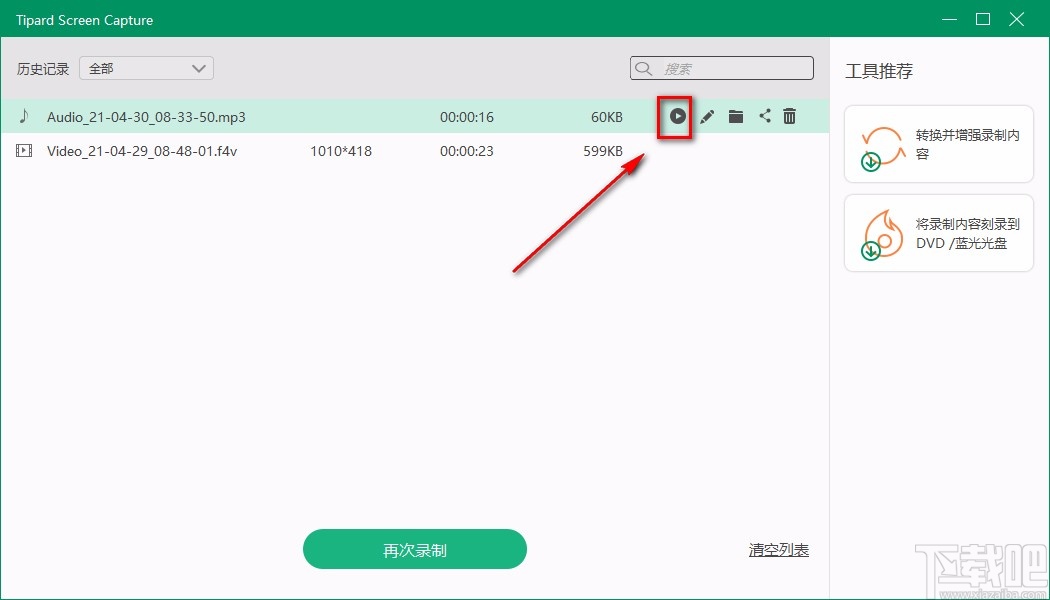Viewport: 1050px width, 600px height.
Task: Click the 清空列表 clear list link
Action: (x=778, y=549)
